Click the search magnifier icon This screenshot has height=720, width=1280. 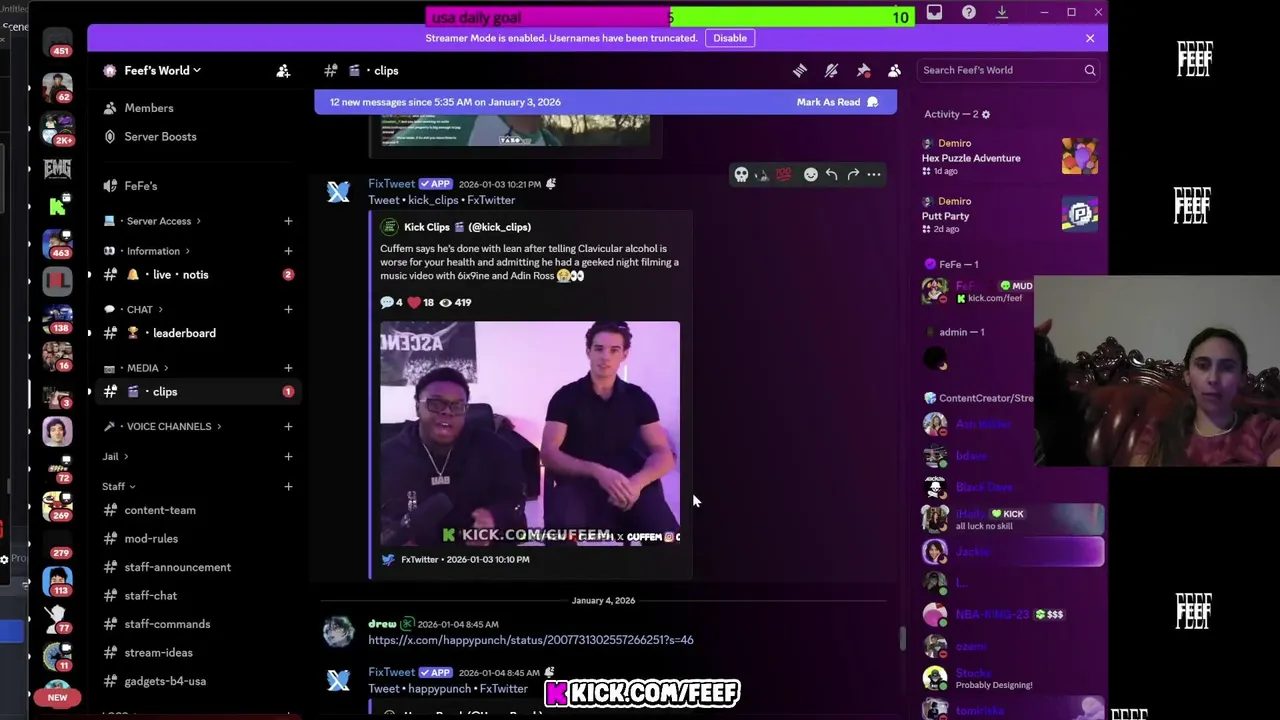click(1090, 70)
